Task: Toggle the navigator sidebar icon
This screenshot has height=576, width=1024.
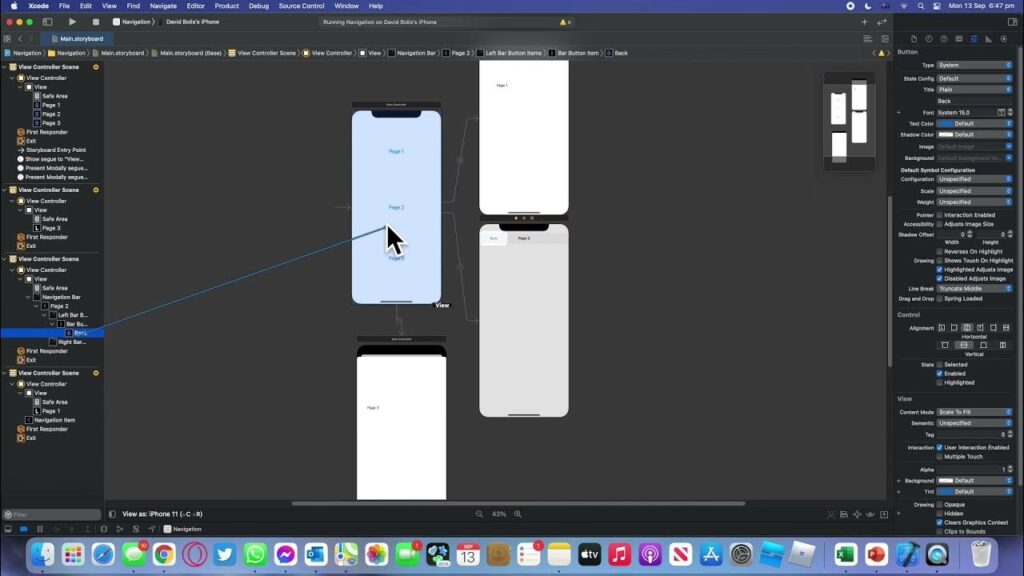Action: pyautogui.click(x=47, y=21)
